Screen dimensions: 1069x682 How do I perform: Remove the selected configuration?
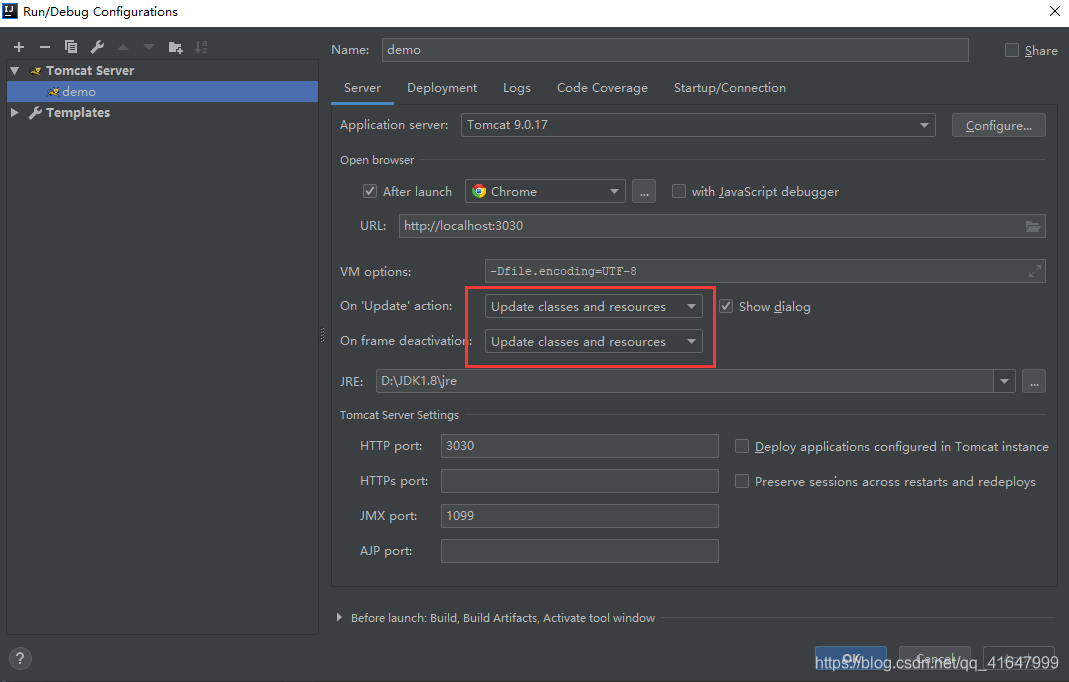coord(44,46)
